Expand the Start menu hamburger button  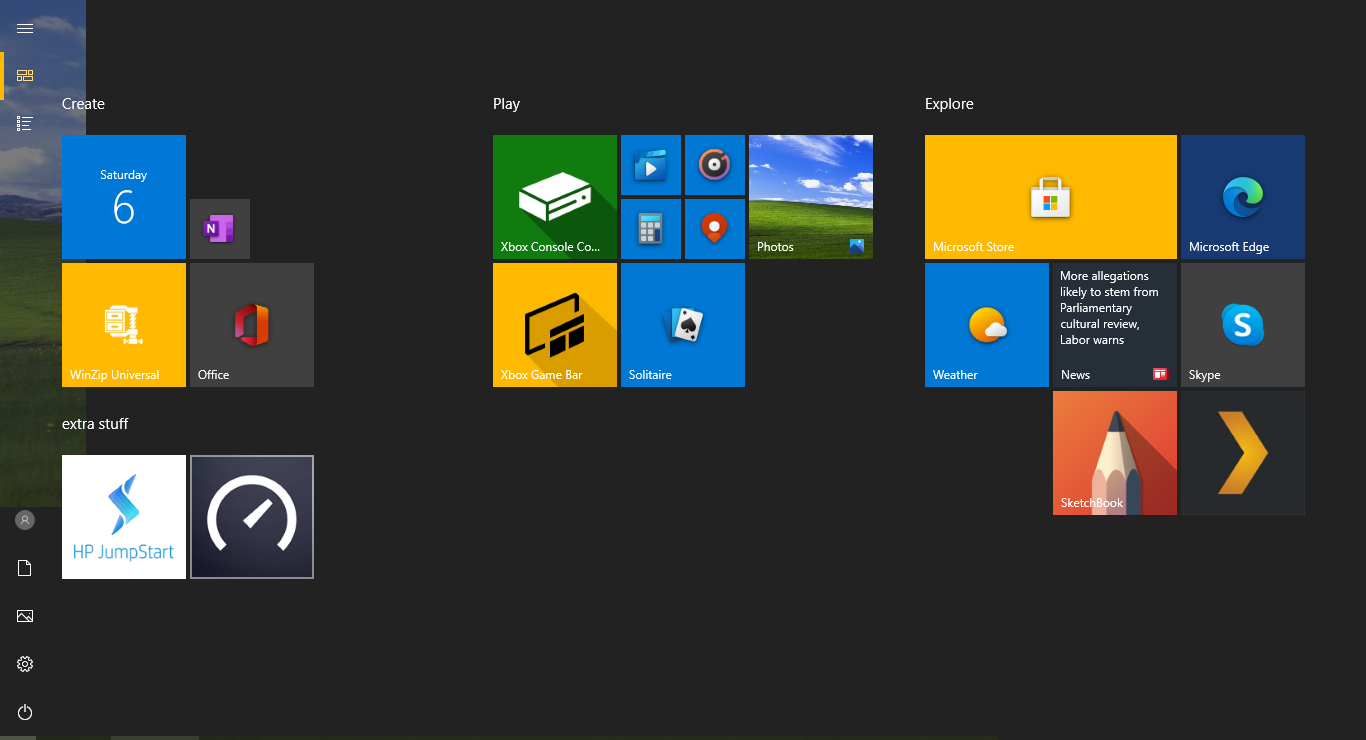click(x=25, y=28)
